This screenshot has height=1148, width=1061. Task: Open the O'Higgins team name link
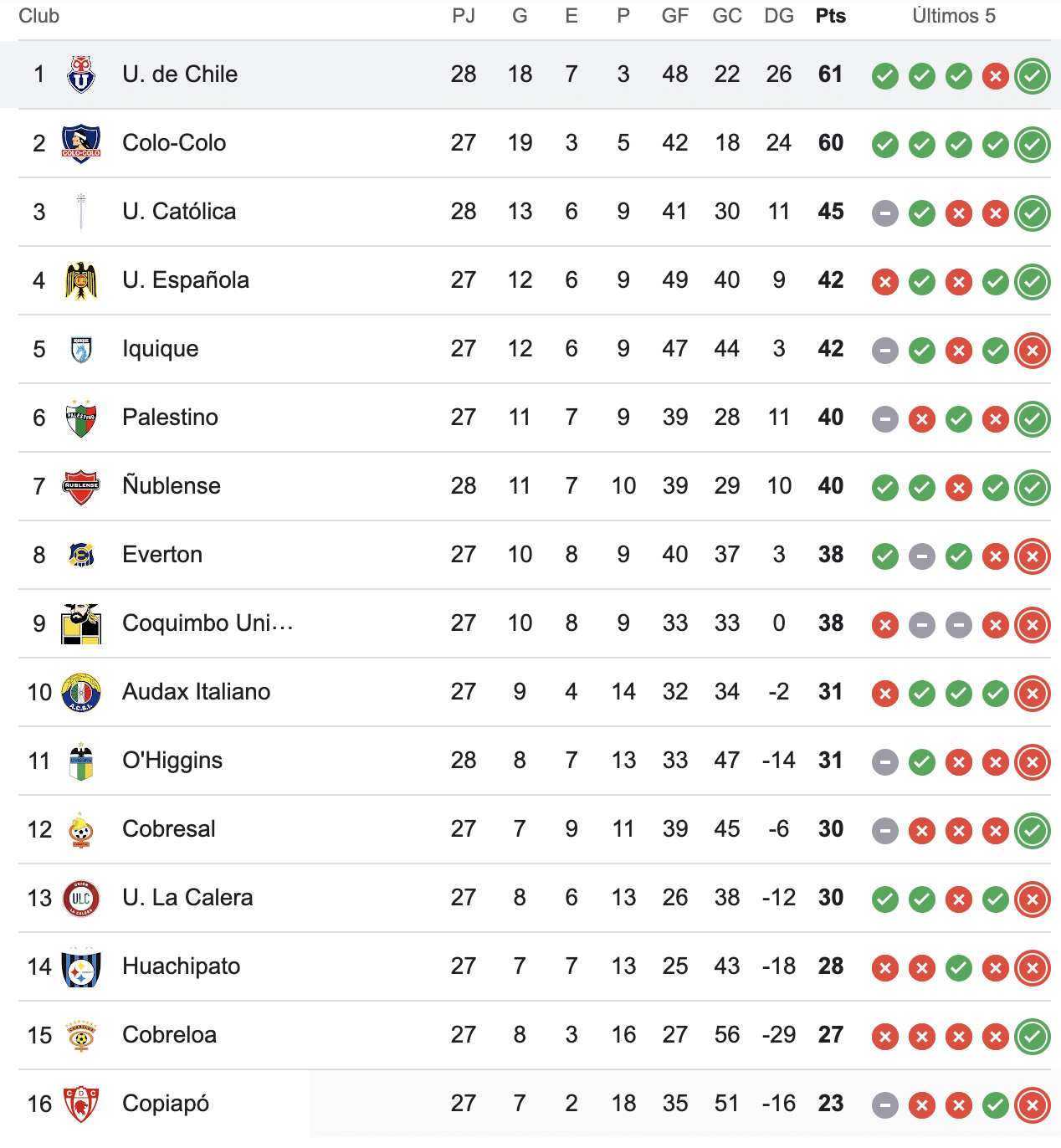[172, 761]
